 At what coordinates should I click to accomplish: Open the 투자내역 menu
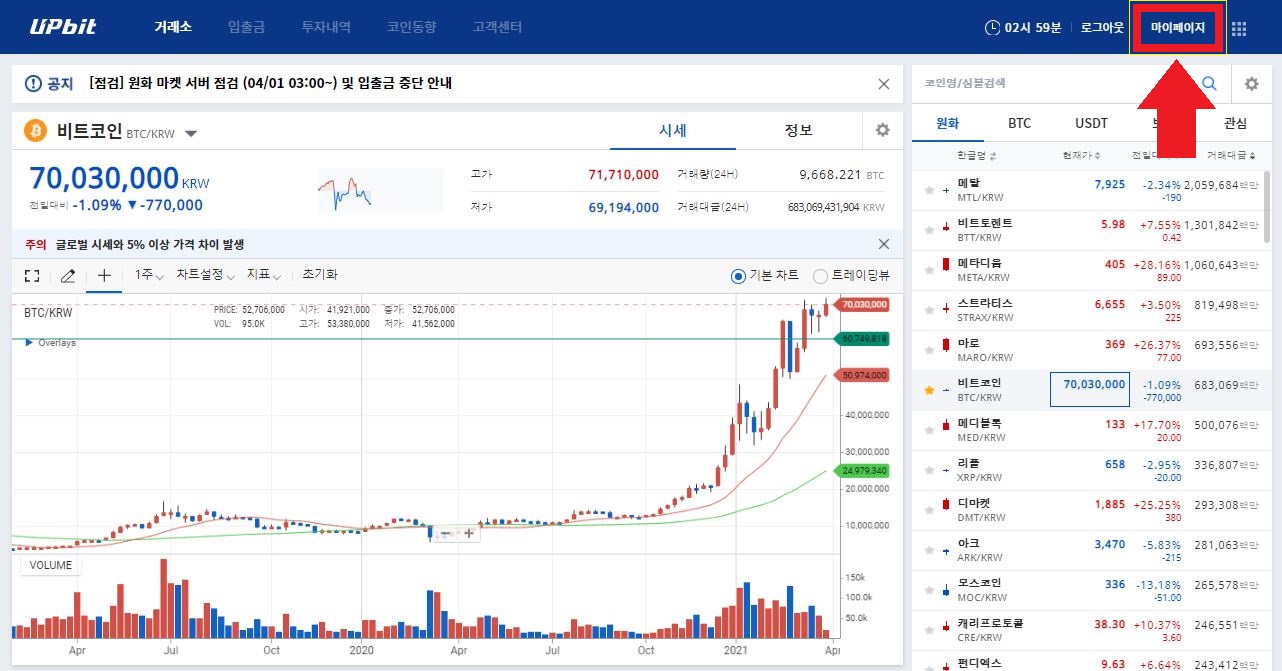(x=326, y=27)
